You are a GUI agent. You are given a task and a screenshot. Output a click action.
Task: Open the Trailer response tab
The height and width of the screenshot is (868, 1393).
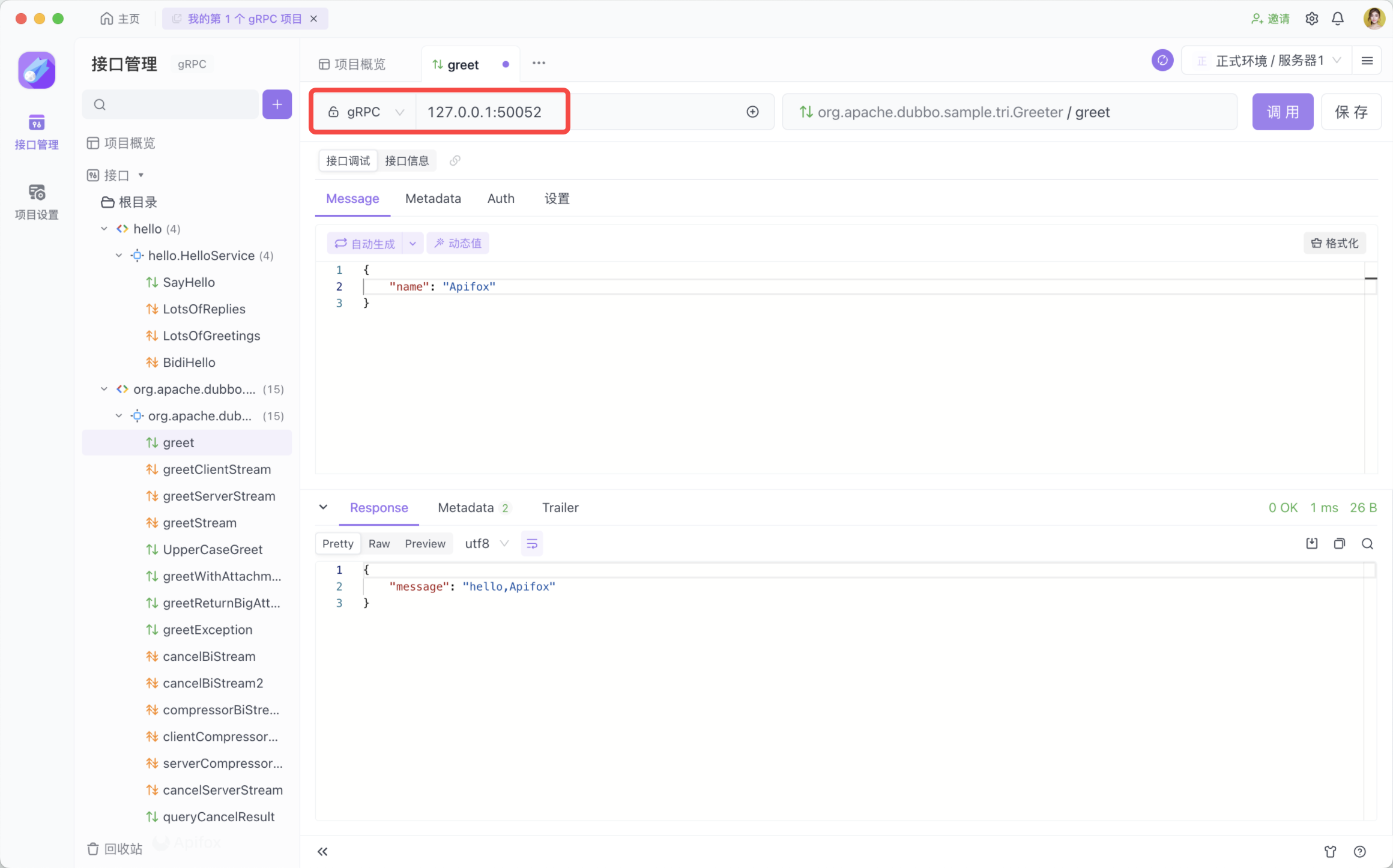coord(560,508)
